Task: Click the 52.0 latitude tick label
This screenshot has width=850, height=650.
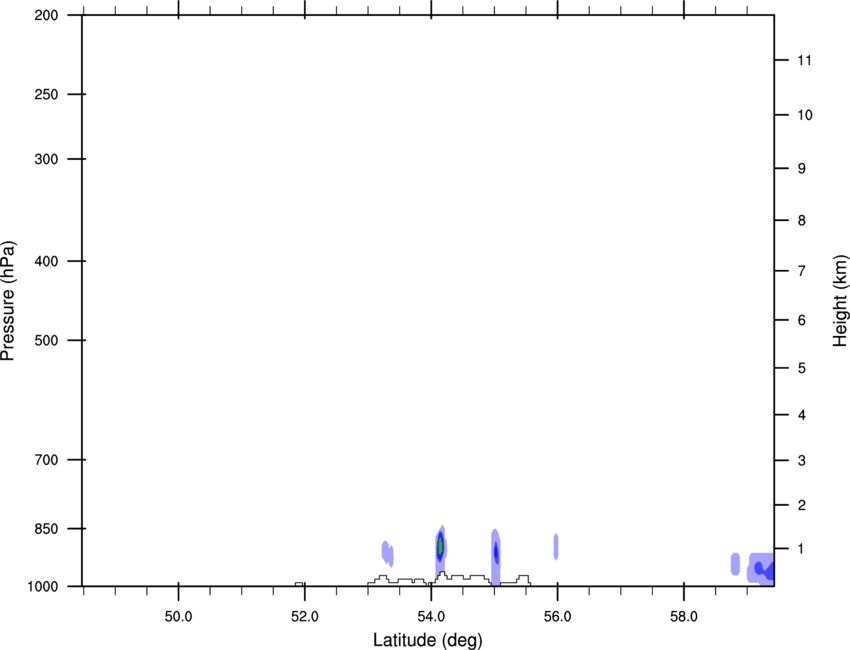Action: 305,617
